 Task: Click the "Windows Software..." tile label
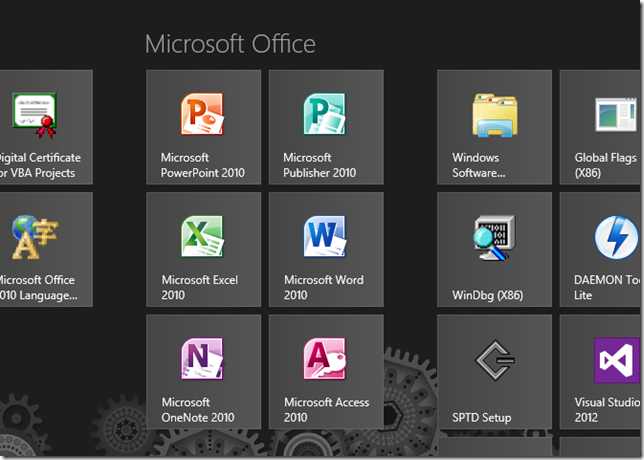479,165
